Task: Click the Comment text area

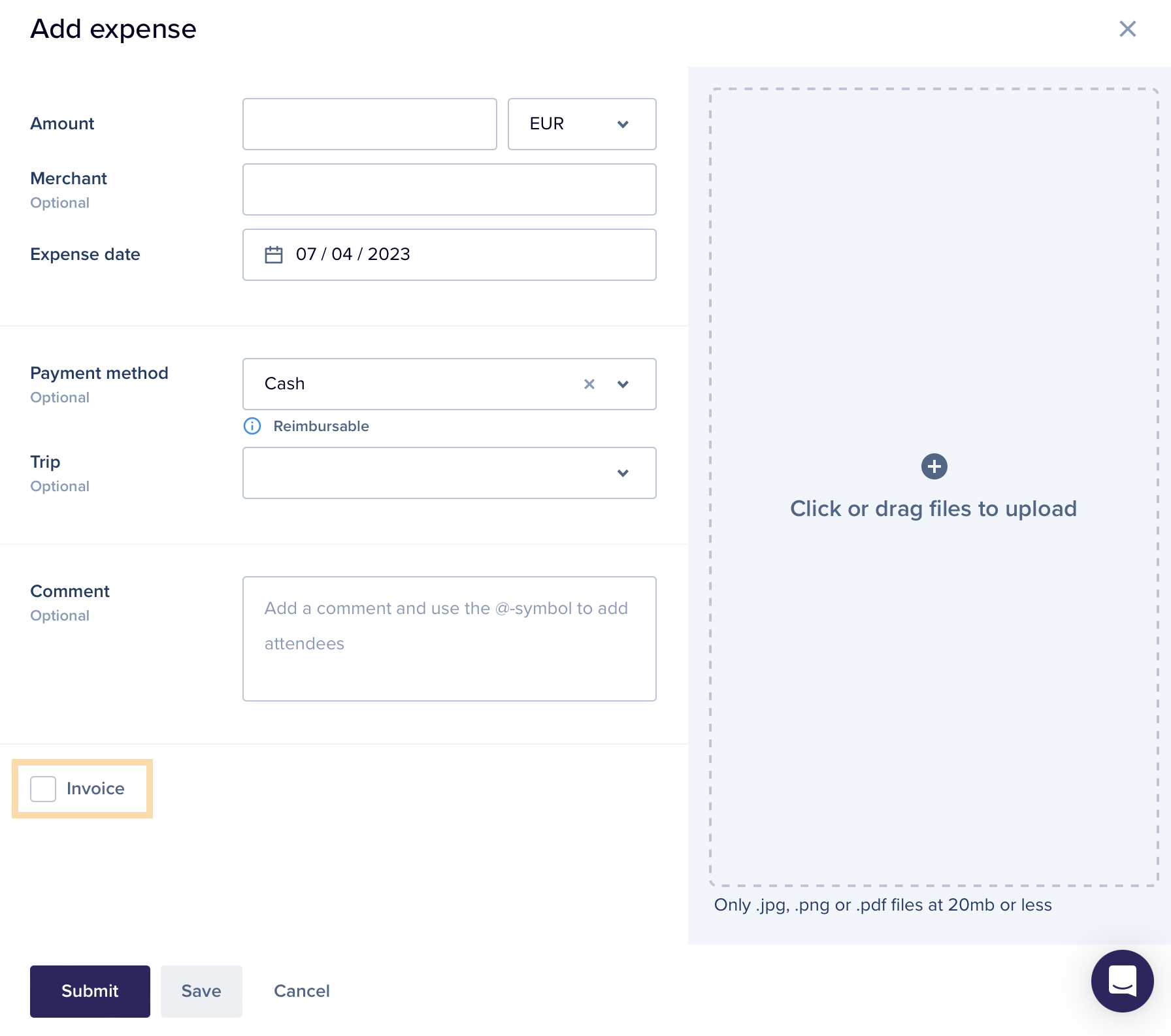Action: click(x=450, y=639)
